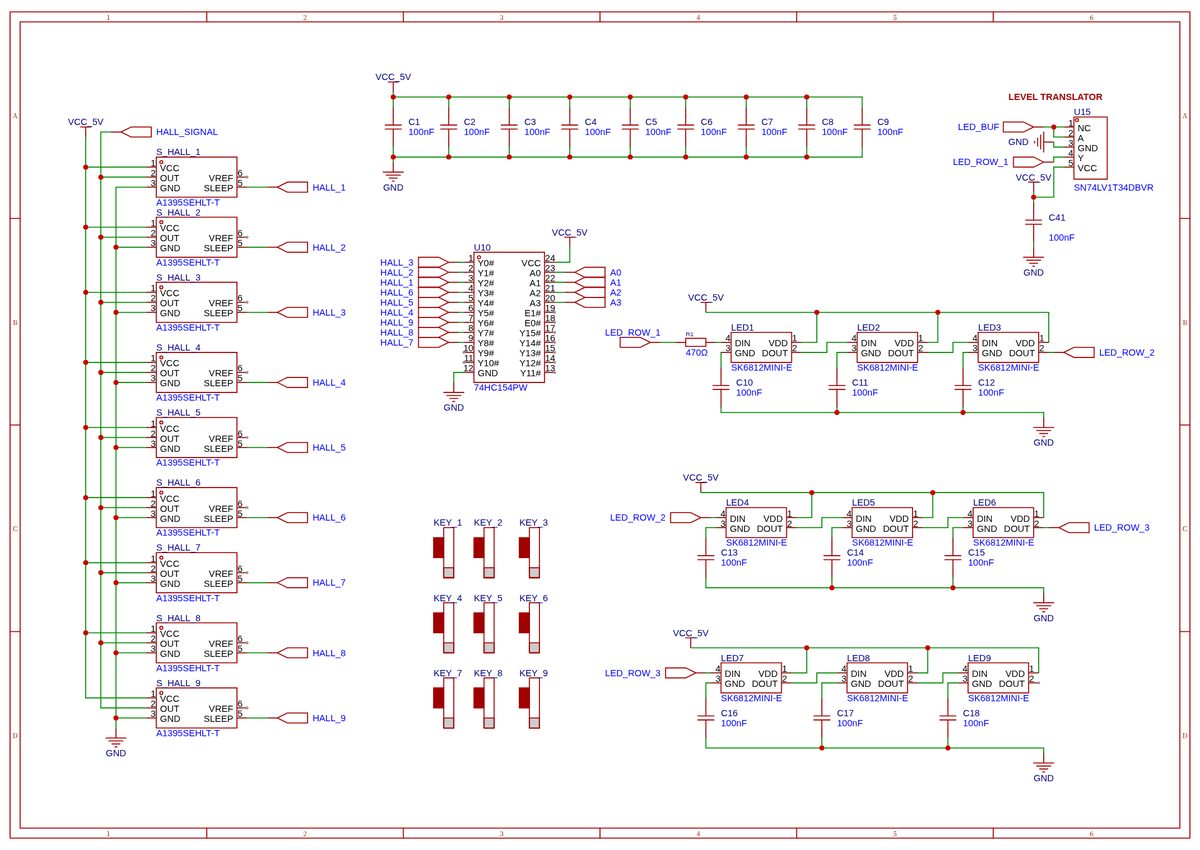
Task: Select the LED1 SK6812MINI-E symbol
Action: tap(761, 347)
